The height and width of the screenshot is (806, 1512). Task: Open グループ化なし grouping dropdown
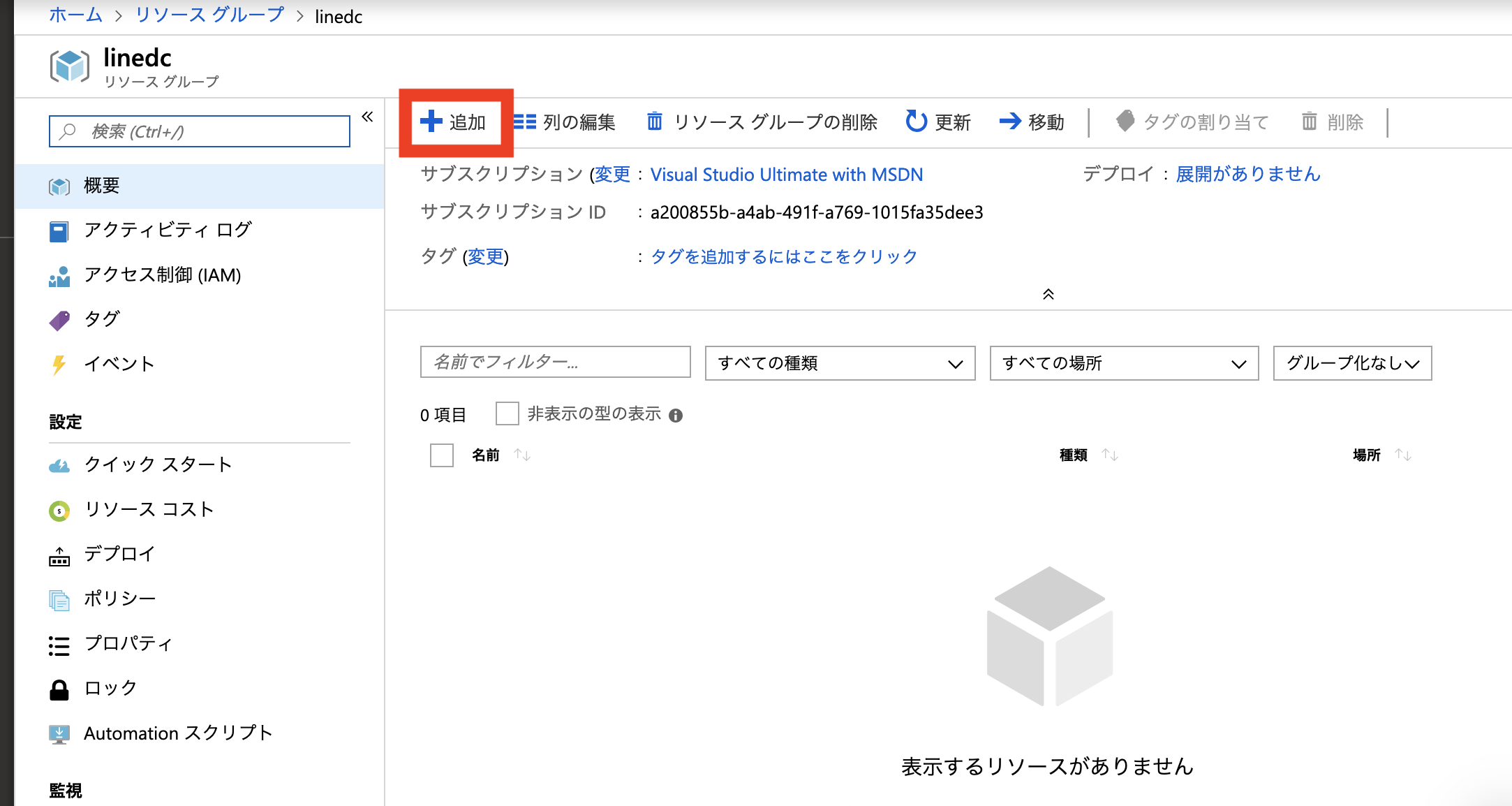(x=1353, y=363)
